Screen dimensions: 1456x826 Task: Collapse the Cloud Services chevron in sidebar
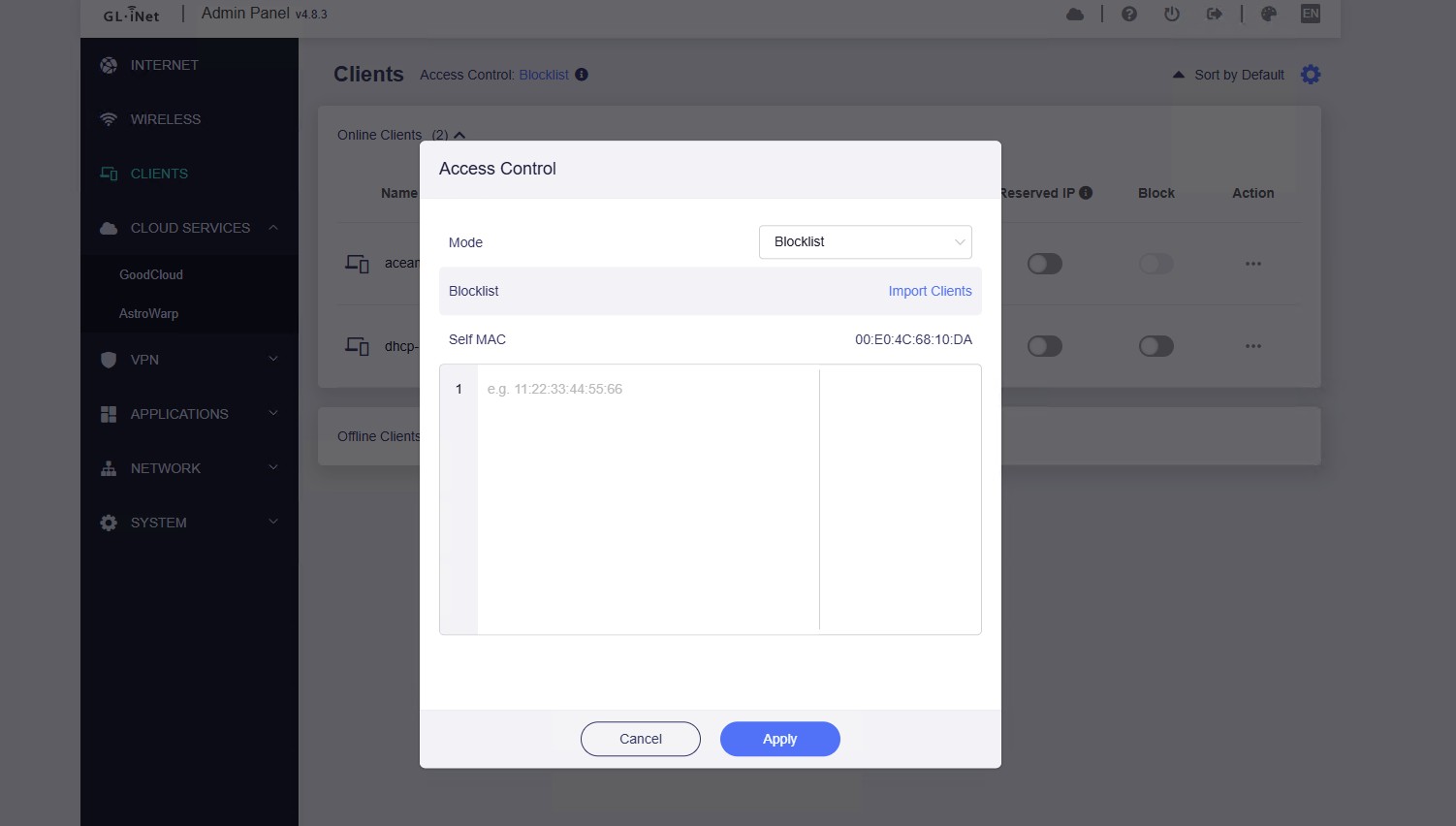273,228
